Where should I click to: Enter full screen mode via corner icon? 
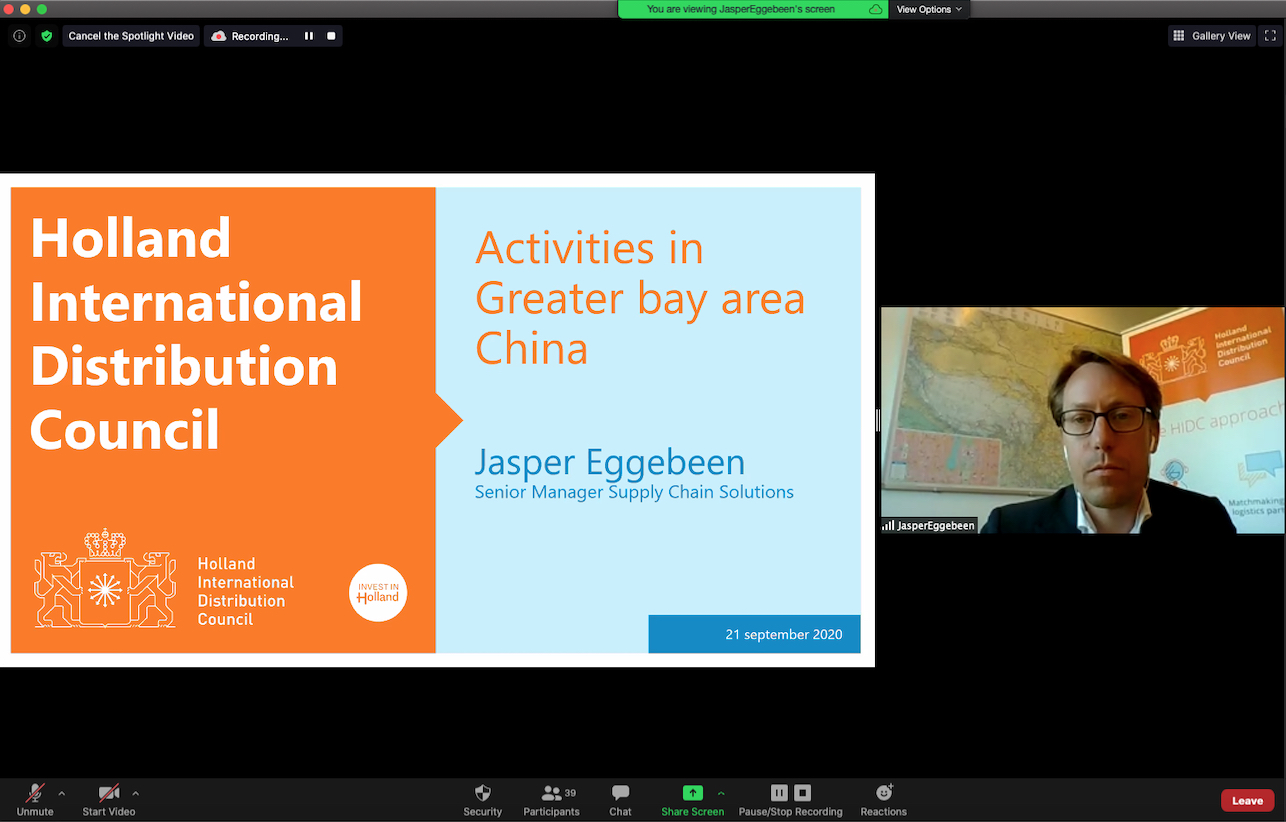tap(1271, 36)
